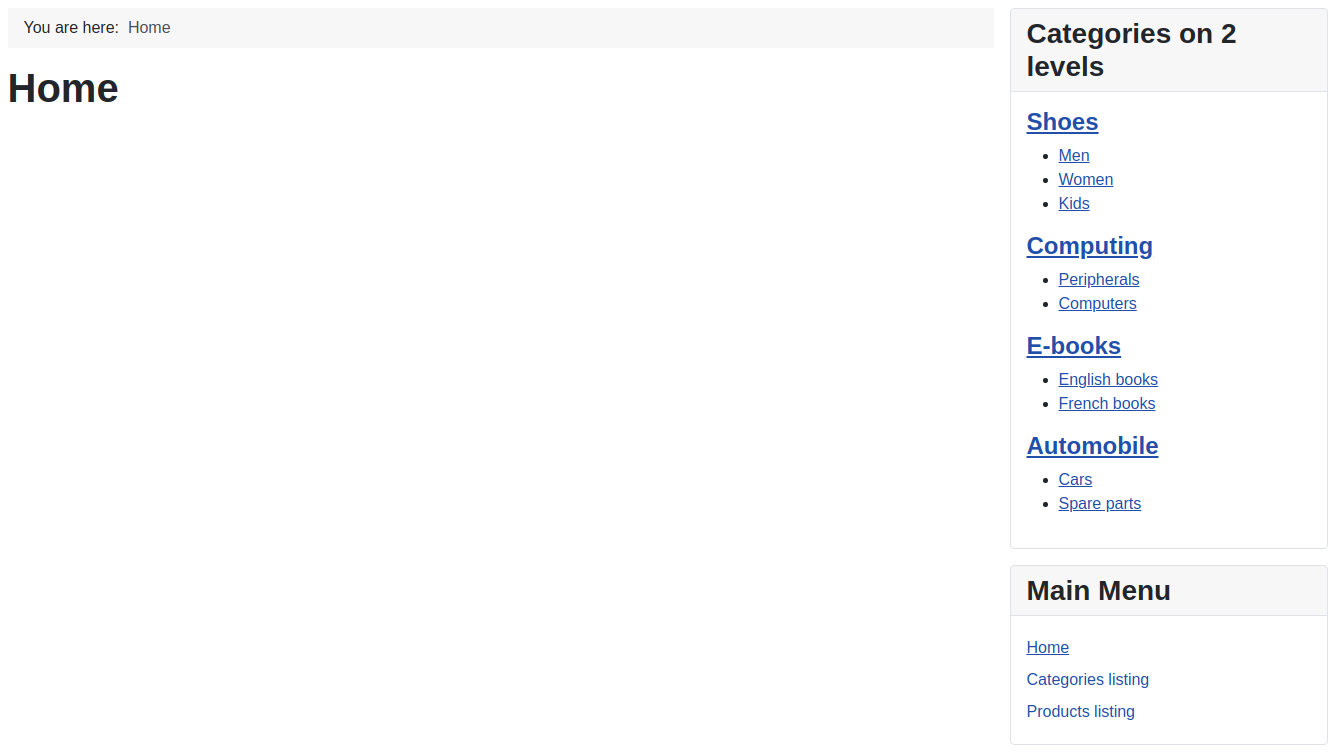
Task: Go to the Kids subcategory
Action: coord(1073,203)
